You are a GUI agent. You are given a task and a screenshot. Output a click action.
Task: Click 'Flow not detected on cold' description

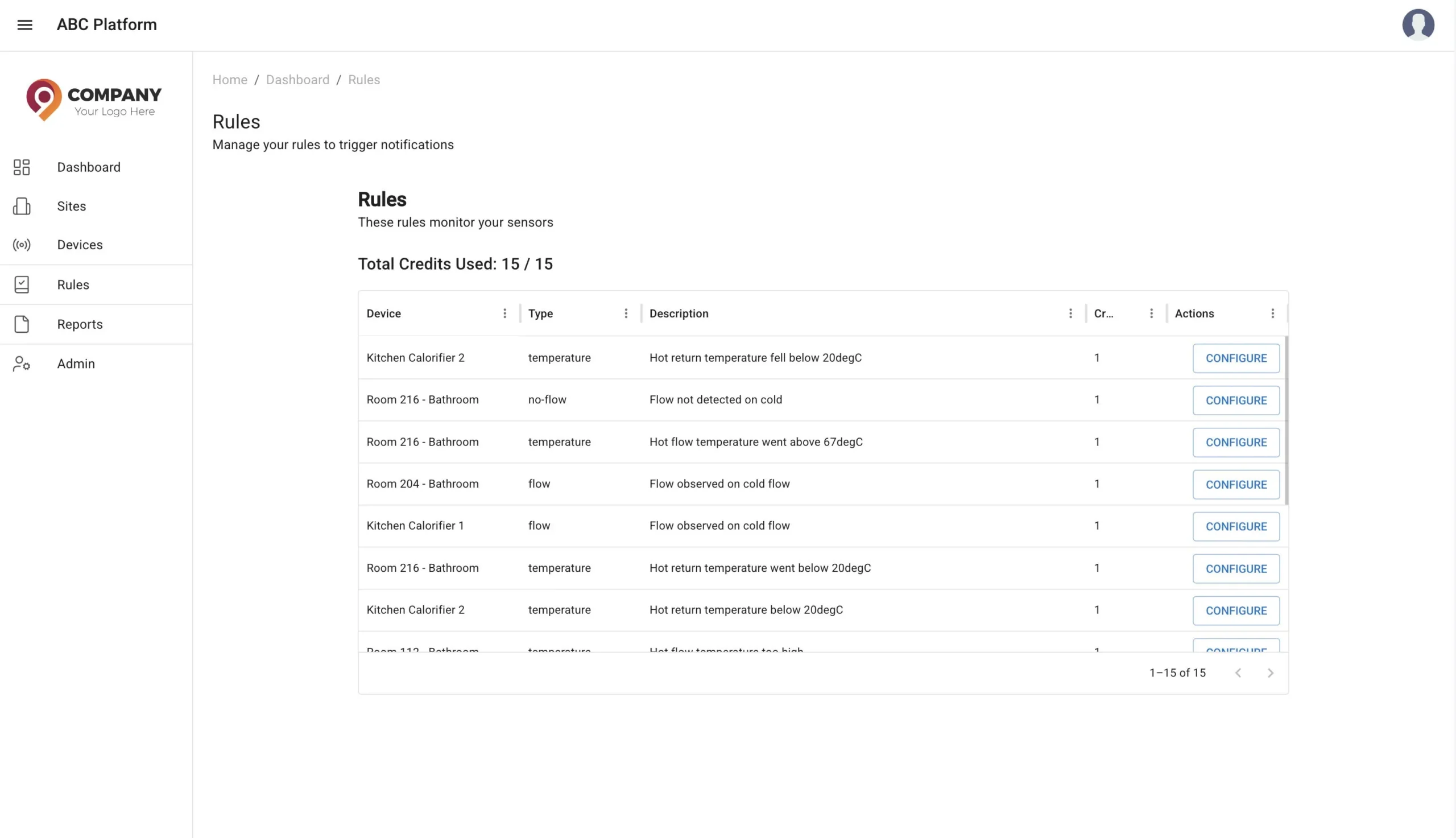click(715, 399)
